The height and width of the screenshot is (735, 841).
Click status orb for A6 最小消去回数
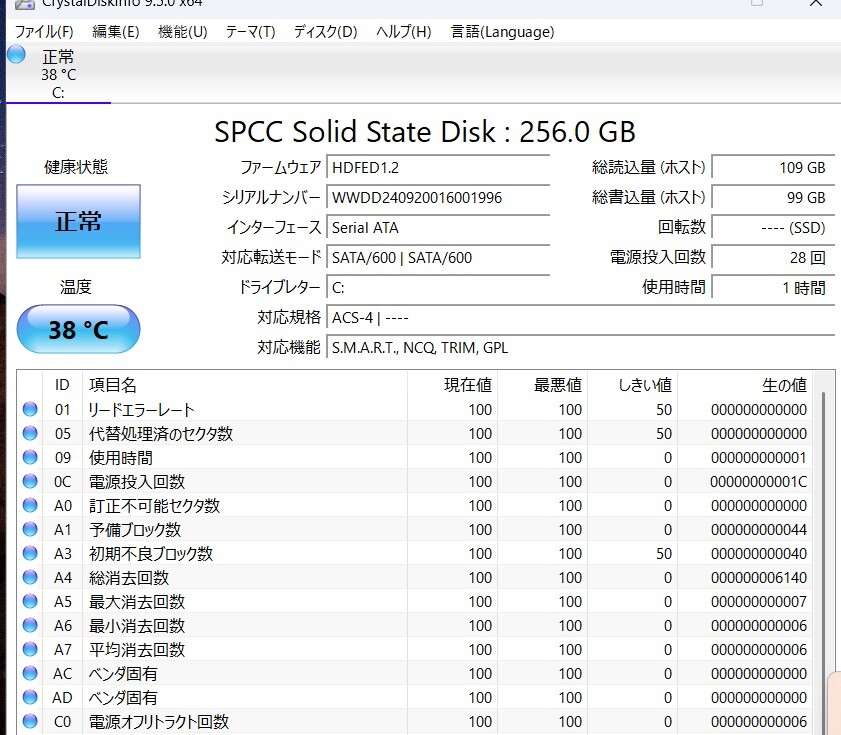pos(30,625)
